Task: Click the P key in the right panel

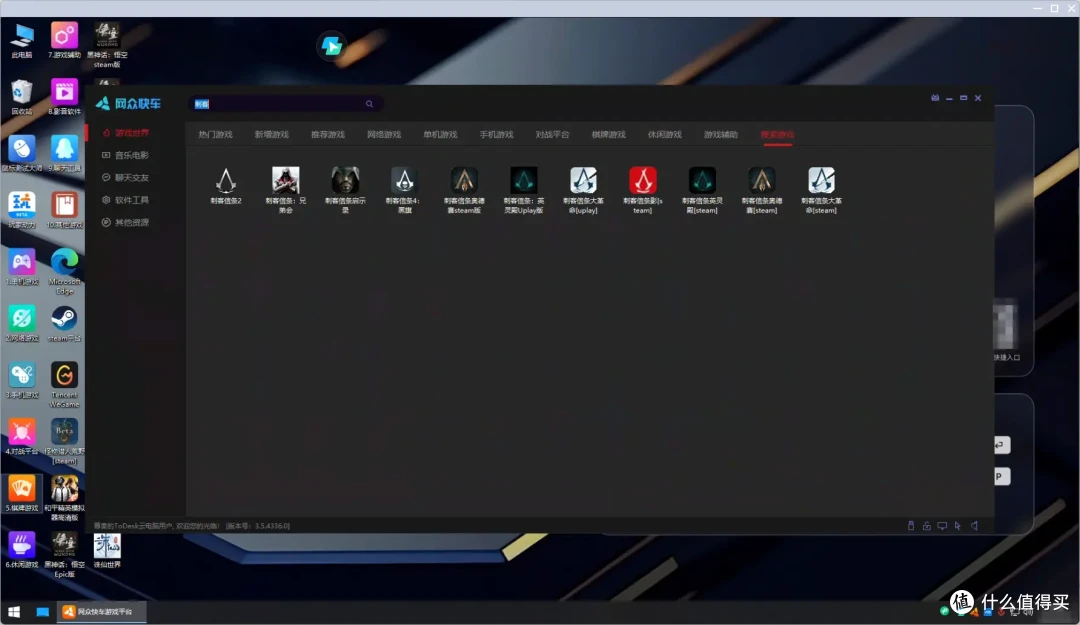Action: click(1001, 476)
